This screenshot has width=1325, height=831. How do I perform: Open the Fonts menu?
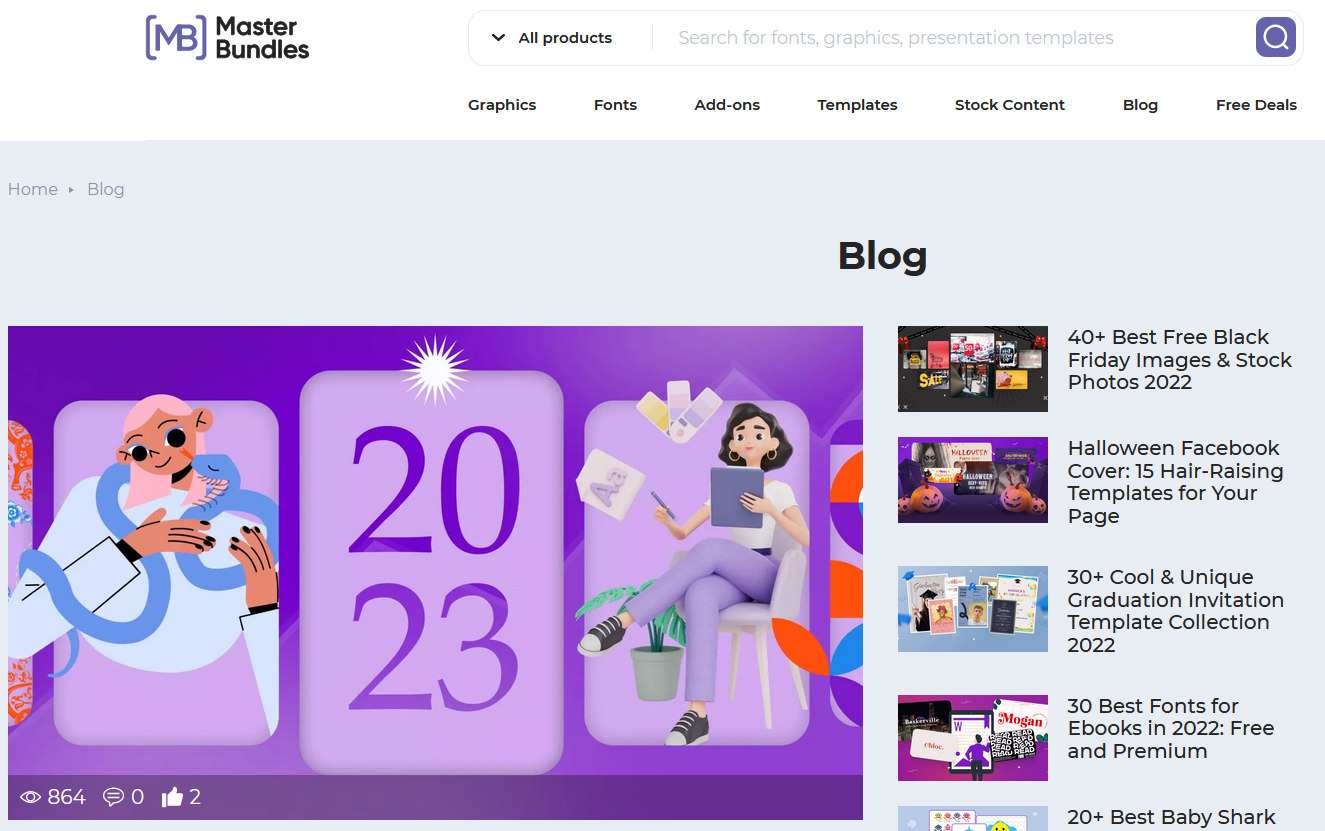[x=615, y=105]
